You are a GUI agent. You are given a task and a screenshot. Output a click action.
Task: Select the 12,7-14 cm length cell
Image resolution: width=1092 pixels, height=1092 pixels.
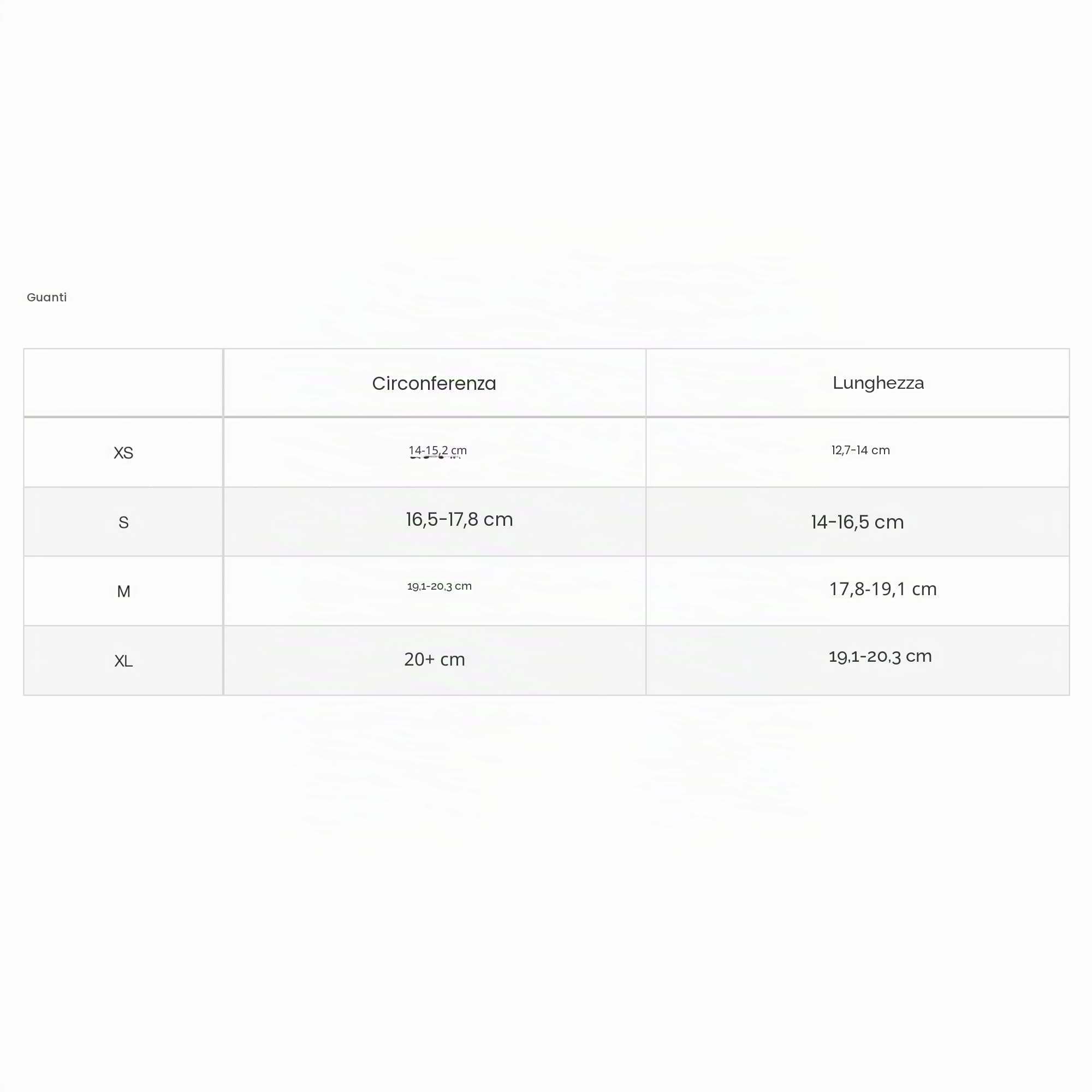(857, 453)
